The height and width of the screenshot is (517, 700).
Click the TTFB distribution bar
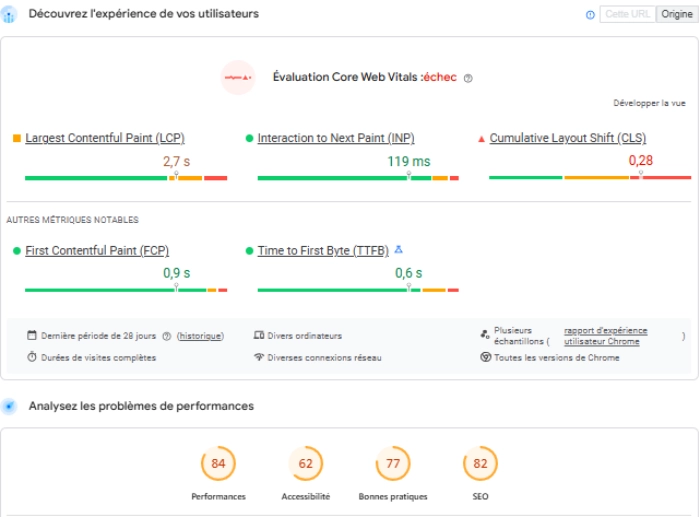(358, 290)
